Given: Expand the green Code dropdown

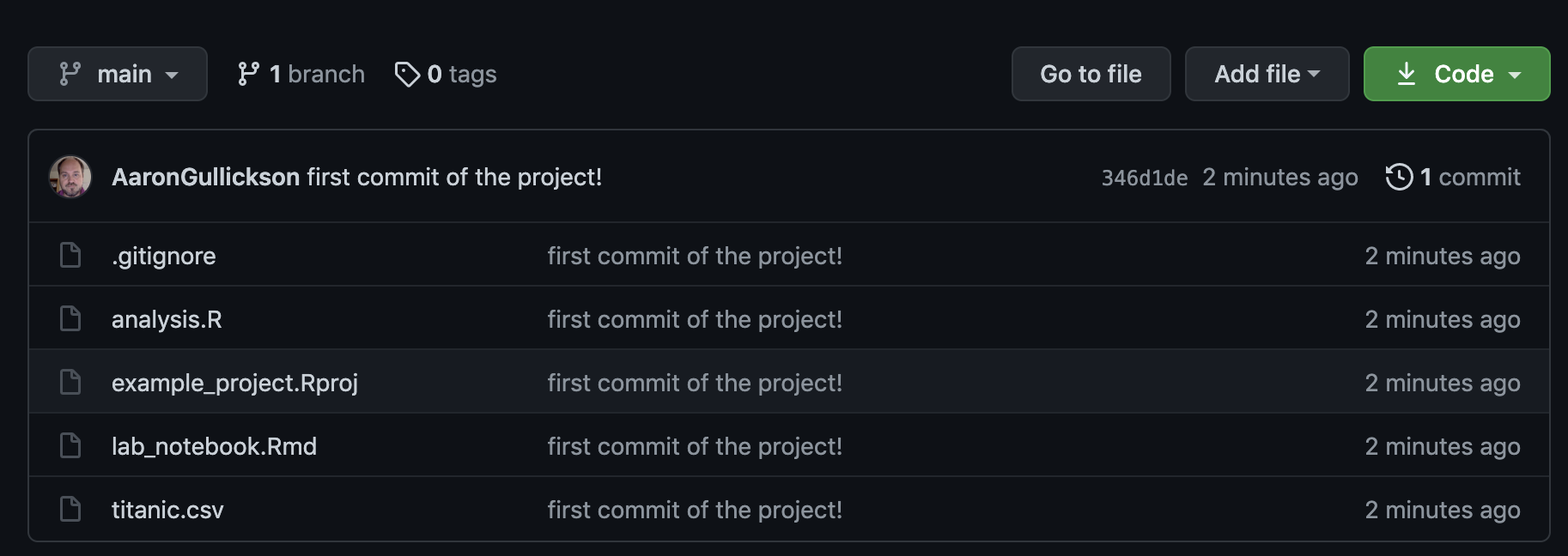Looking at the screenshot, I should tap(1456, 74).
